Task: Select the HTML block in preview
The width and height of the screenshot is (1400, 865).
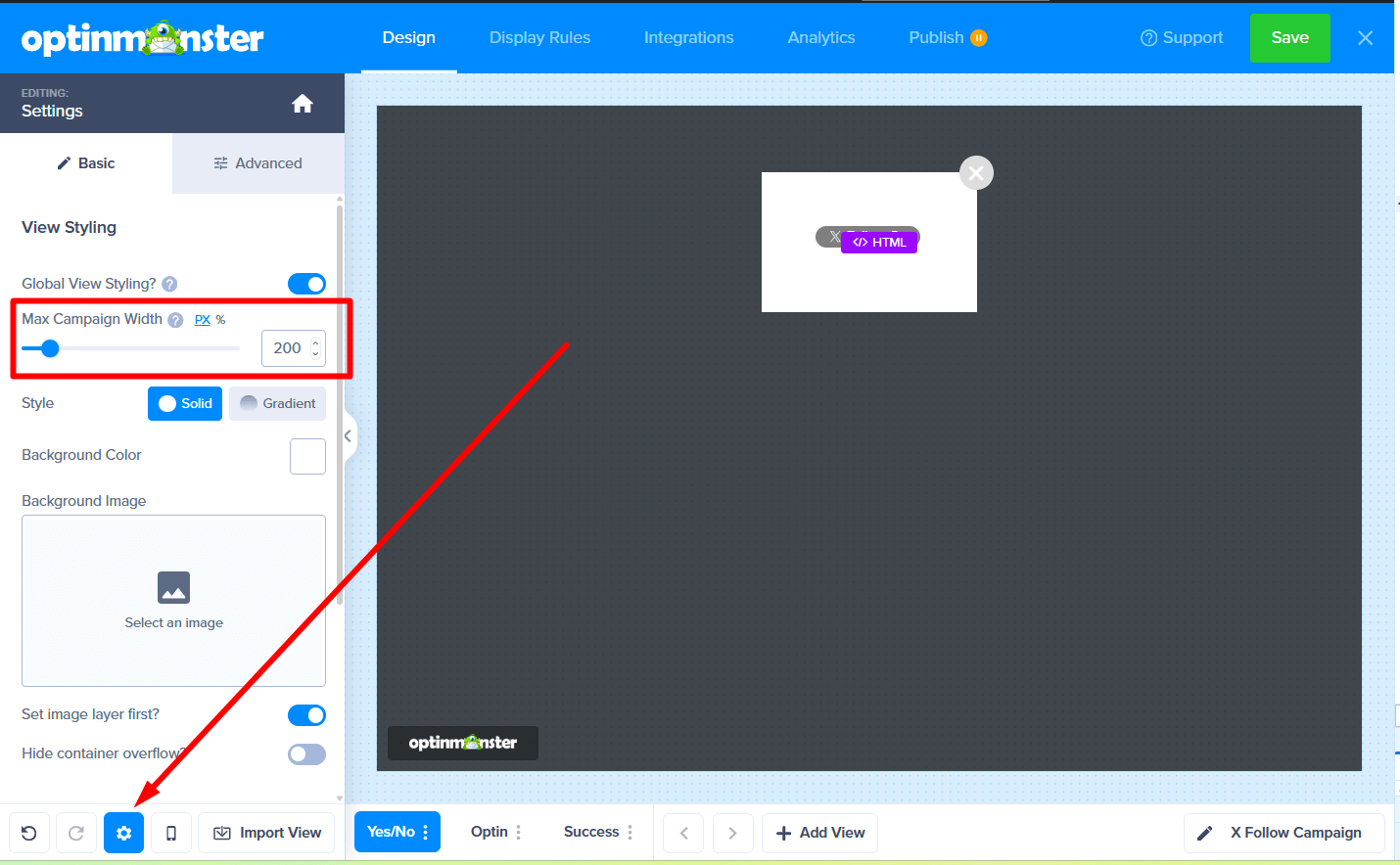Action: (x=878, y=242)
